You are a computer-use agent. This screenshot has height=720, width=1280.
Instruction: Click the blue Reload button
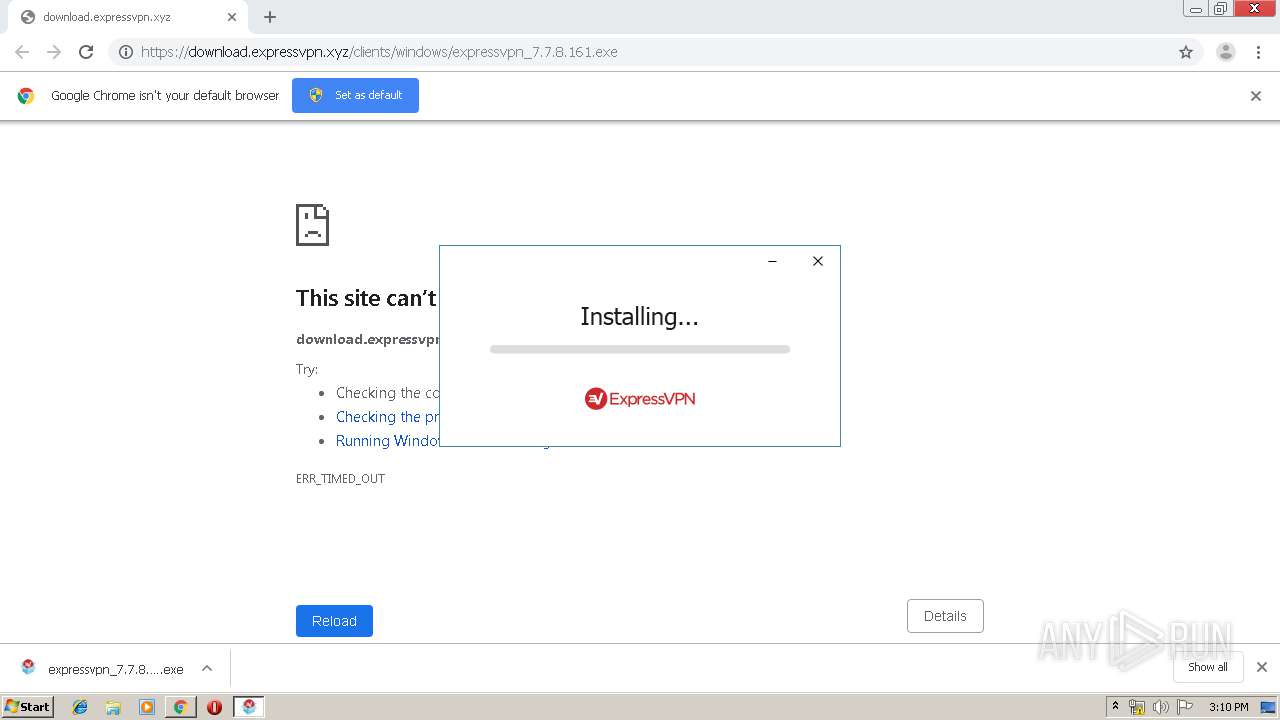334,621
